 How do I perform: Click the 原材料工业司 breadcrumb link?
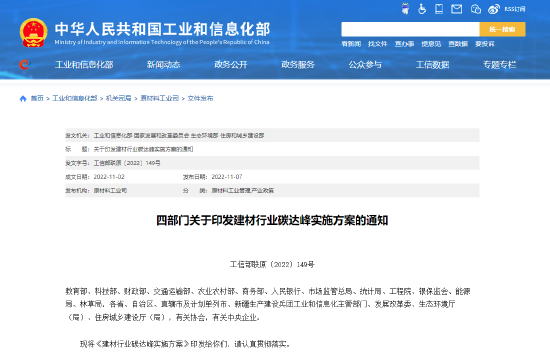click(160, 98)
